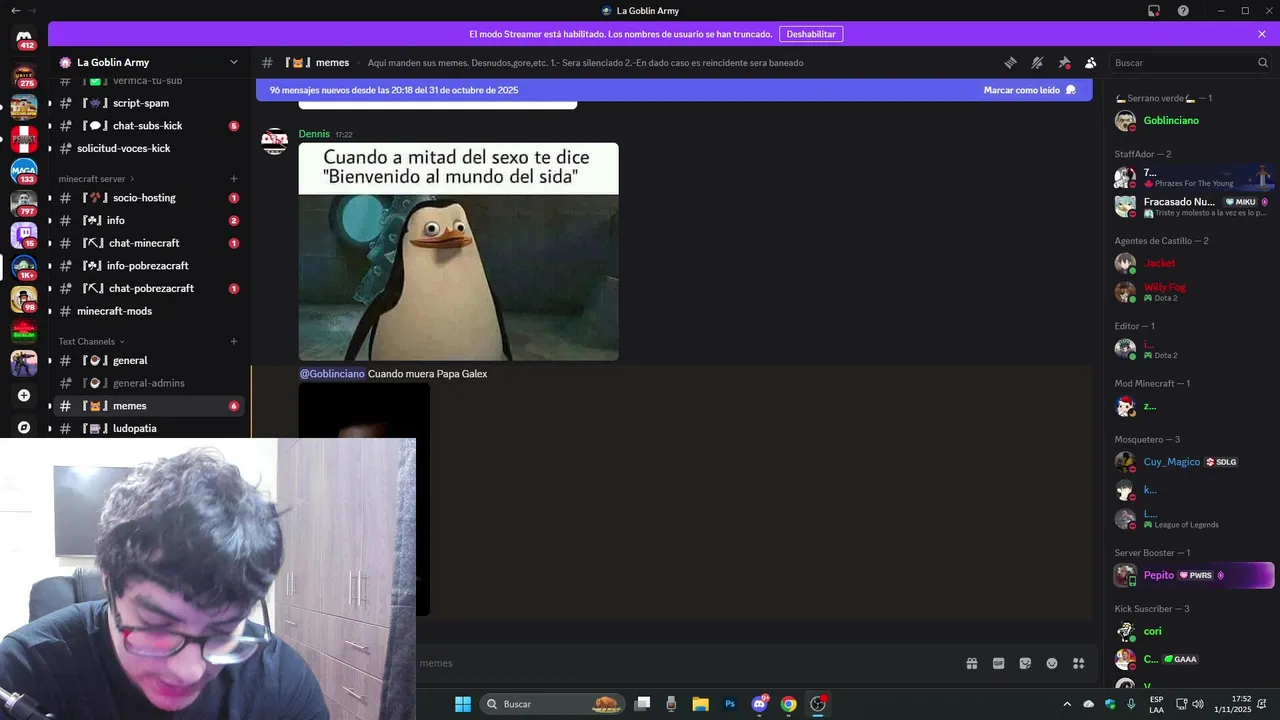
Task: Open the GIF picker button
Action: tap(998, 663)
